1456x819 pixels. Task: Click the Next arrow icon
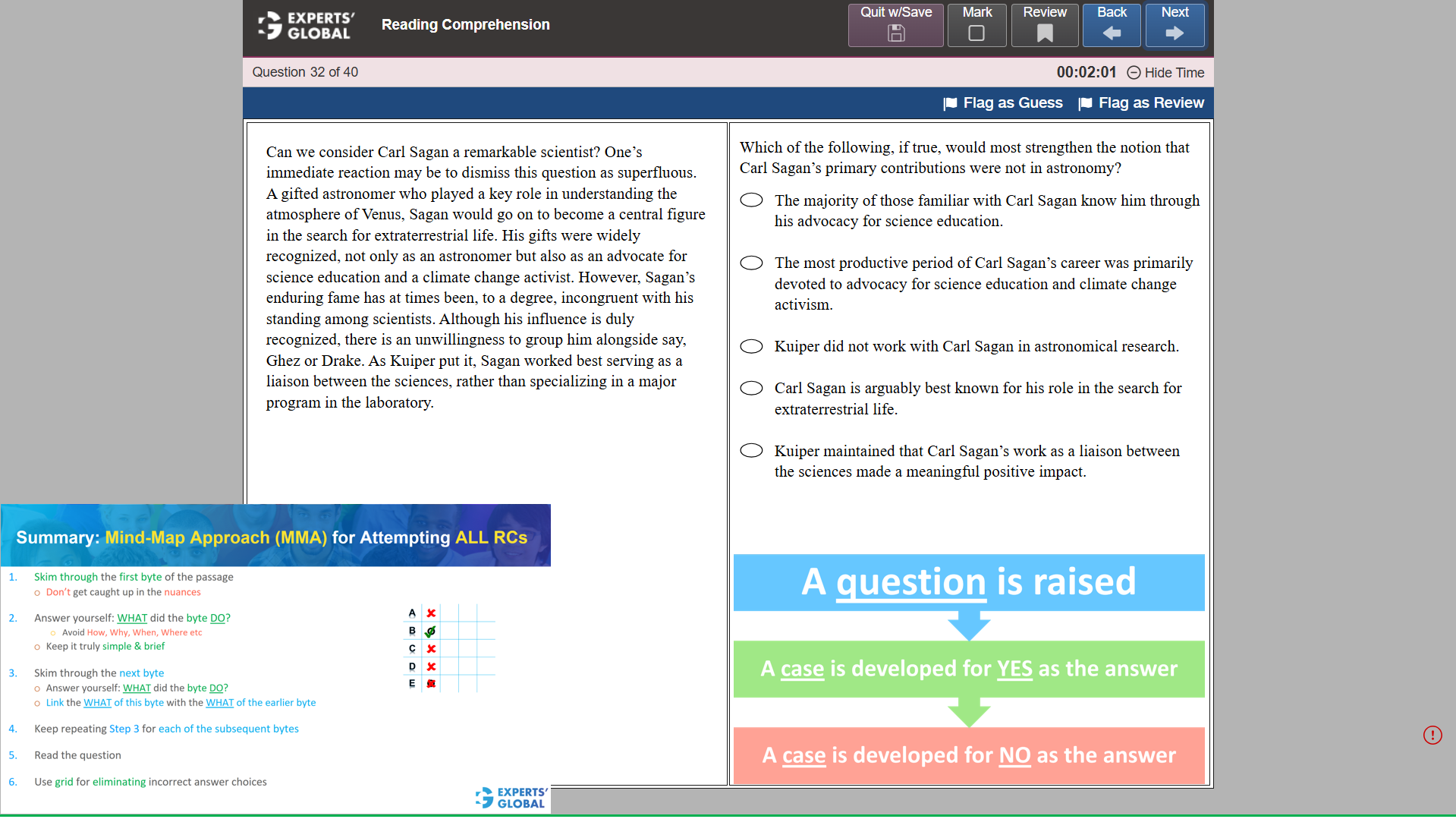point(1175,33)
